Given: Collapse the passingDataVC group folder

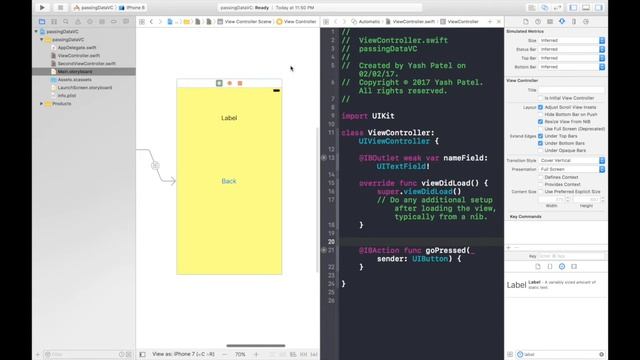Looking at the screenshot, I should [x=42, y=40].
